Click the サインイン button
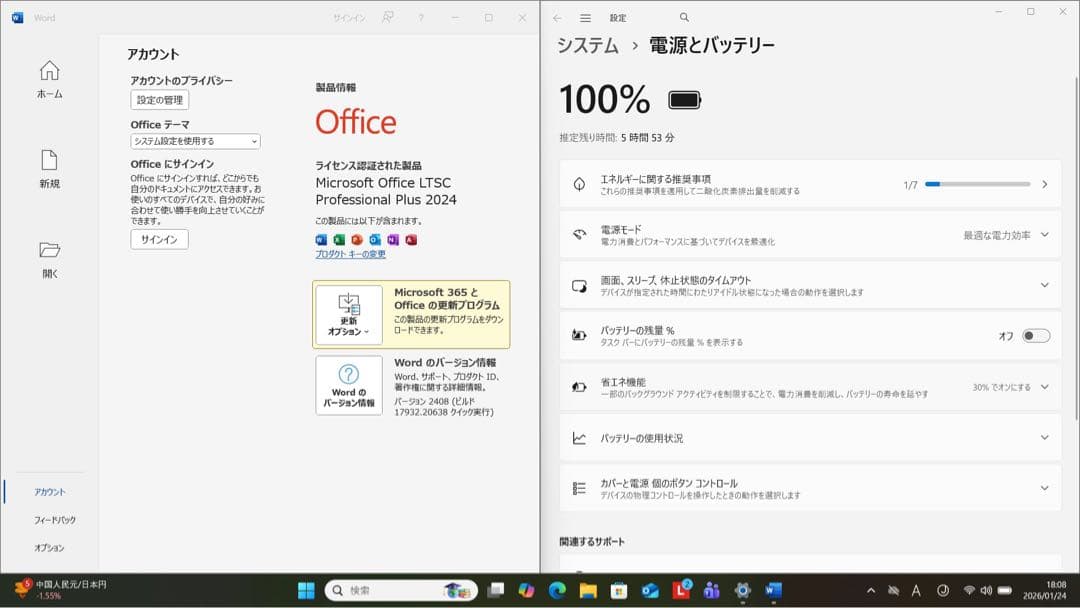The image size is (1080, 608). (157, 239)
